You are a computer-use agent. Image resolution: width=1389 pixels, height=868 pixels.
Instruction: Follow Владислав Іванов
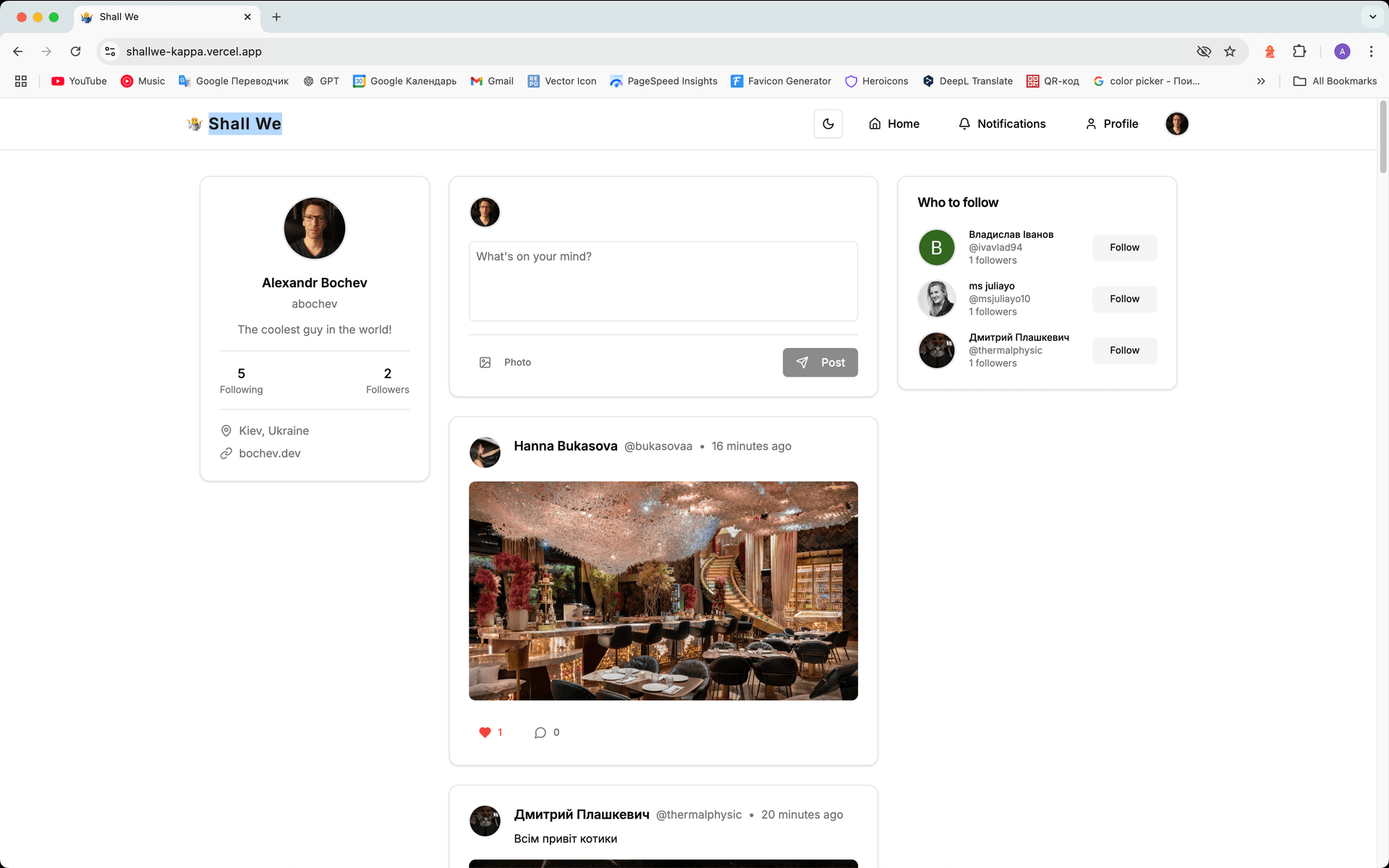pos(1124,247)
